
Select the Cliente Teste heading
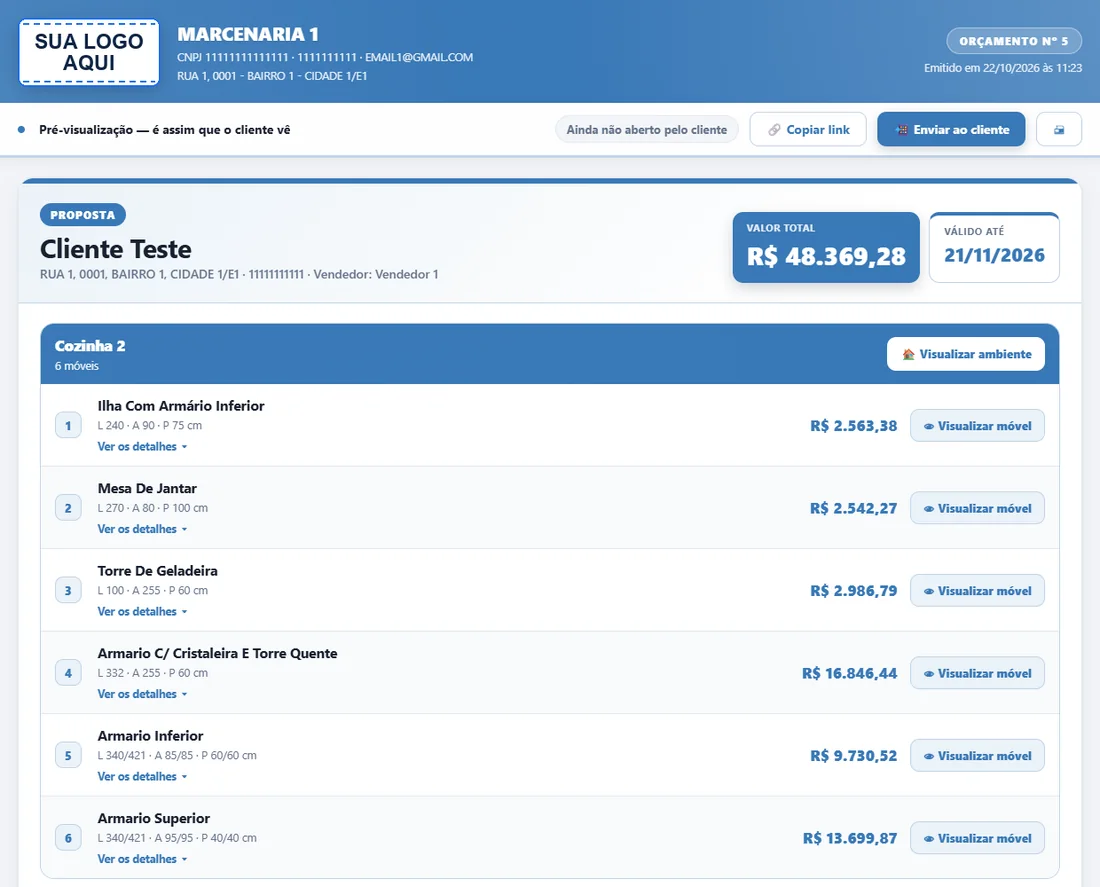(x=116, y=249)
